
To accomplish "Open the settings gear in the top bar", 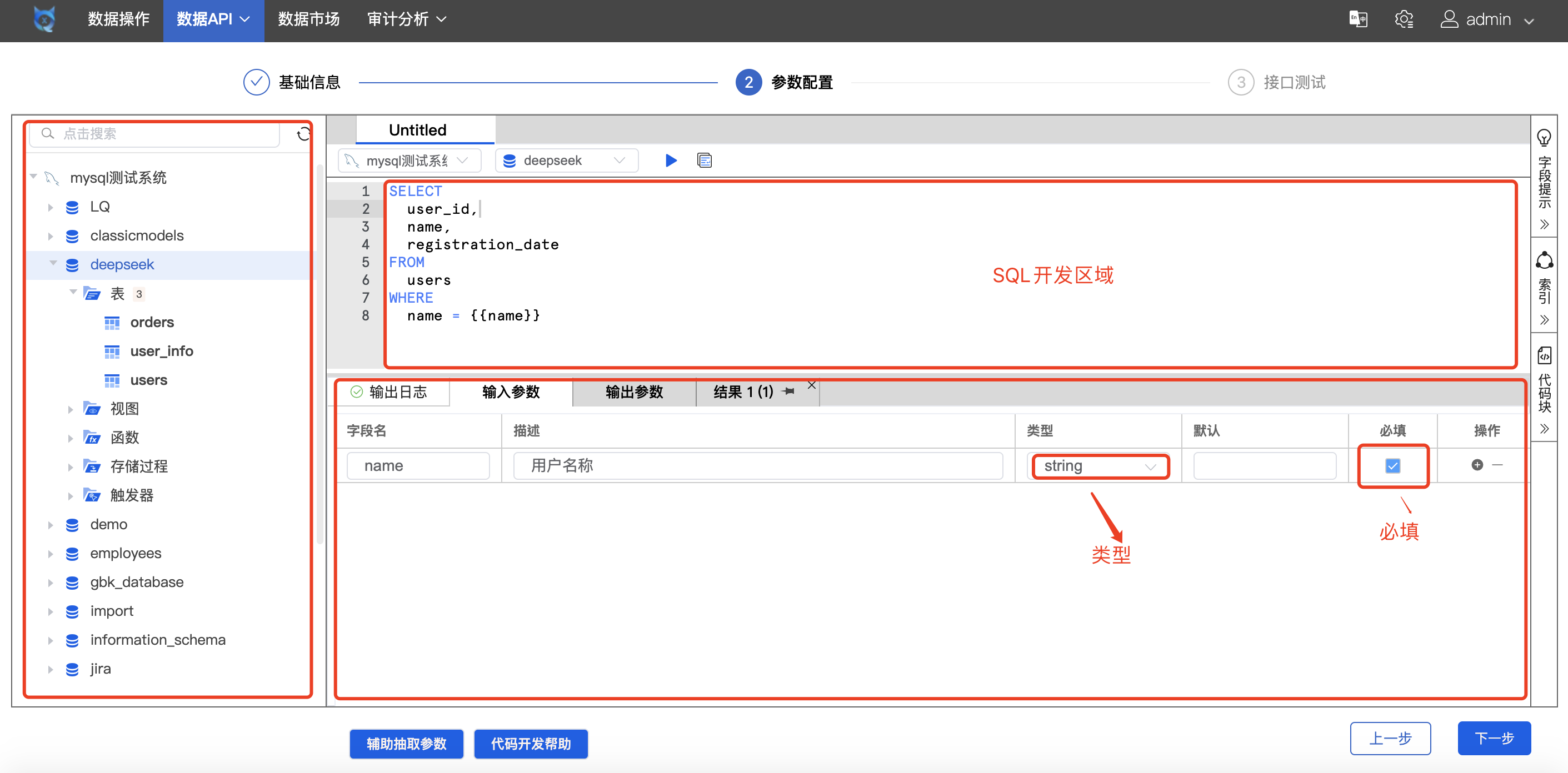I will (x=1404, y=19).
